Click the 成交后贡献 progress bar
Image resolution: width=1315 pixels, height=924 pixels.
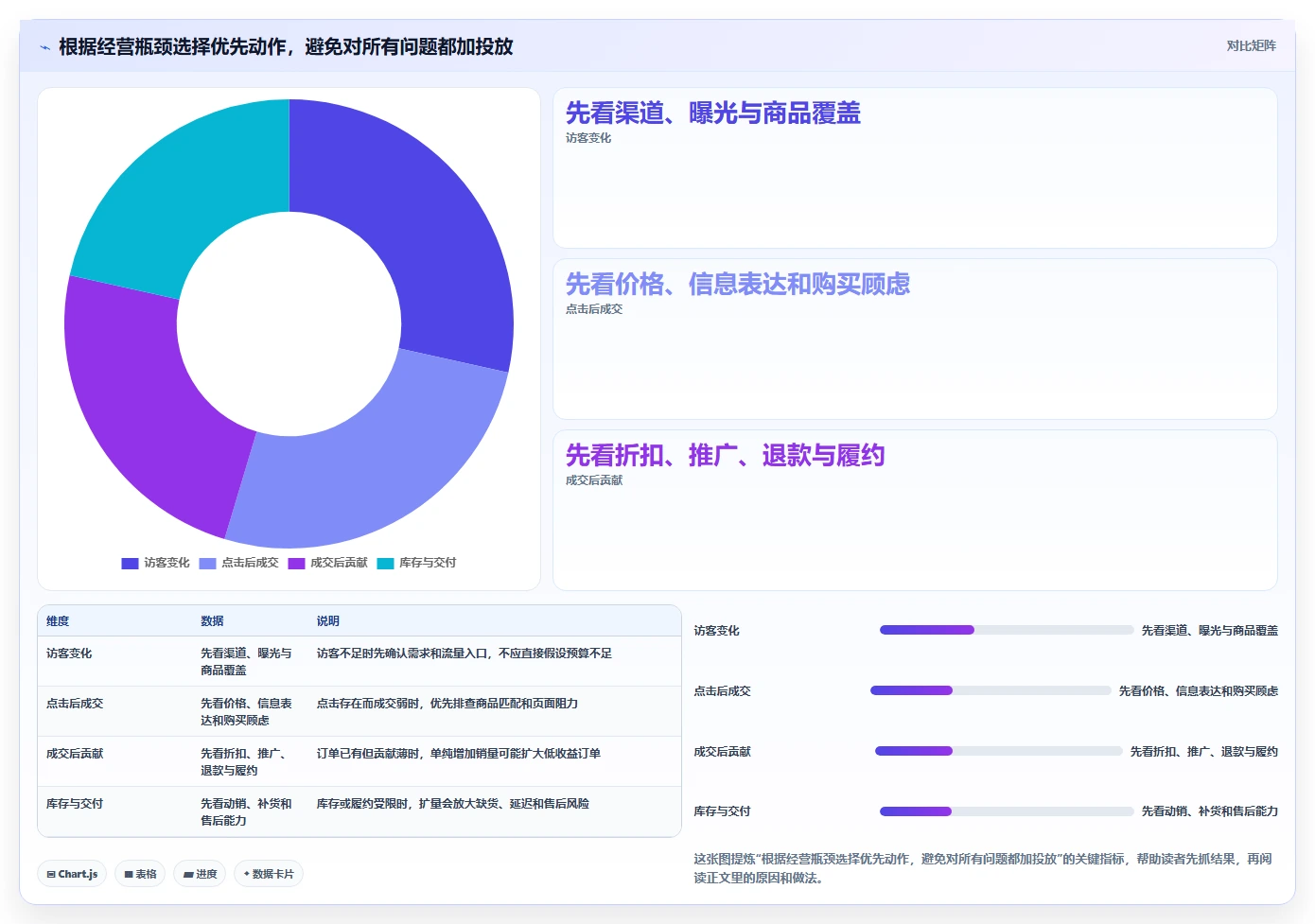point(998,751)
